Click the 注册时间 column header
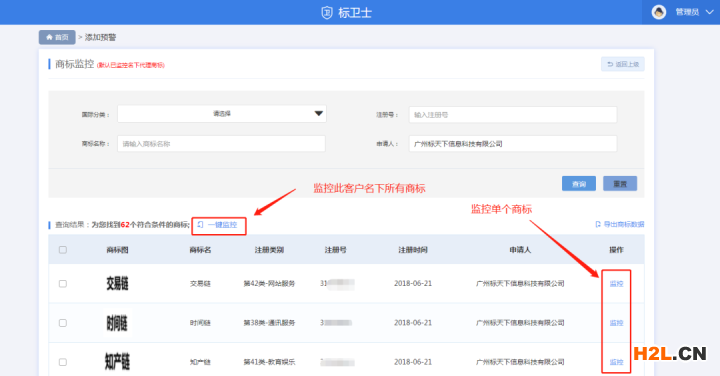720x376 pixels. [413, 250]
